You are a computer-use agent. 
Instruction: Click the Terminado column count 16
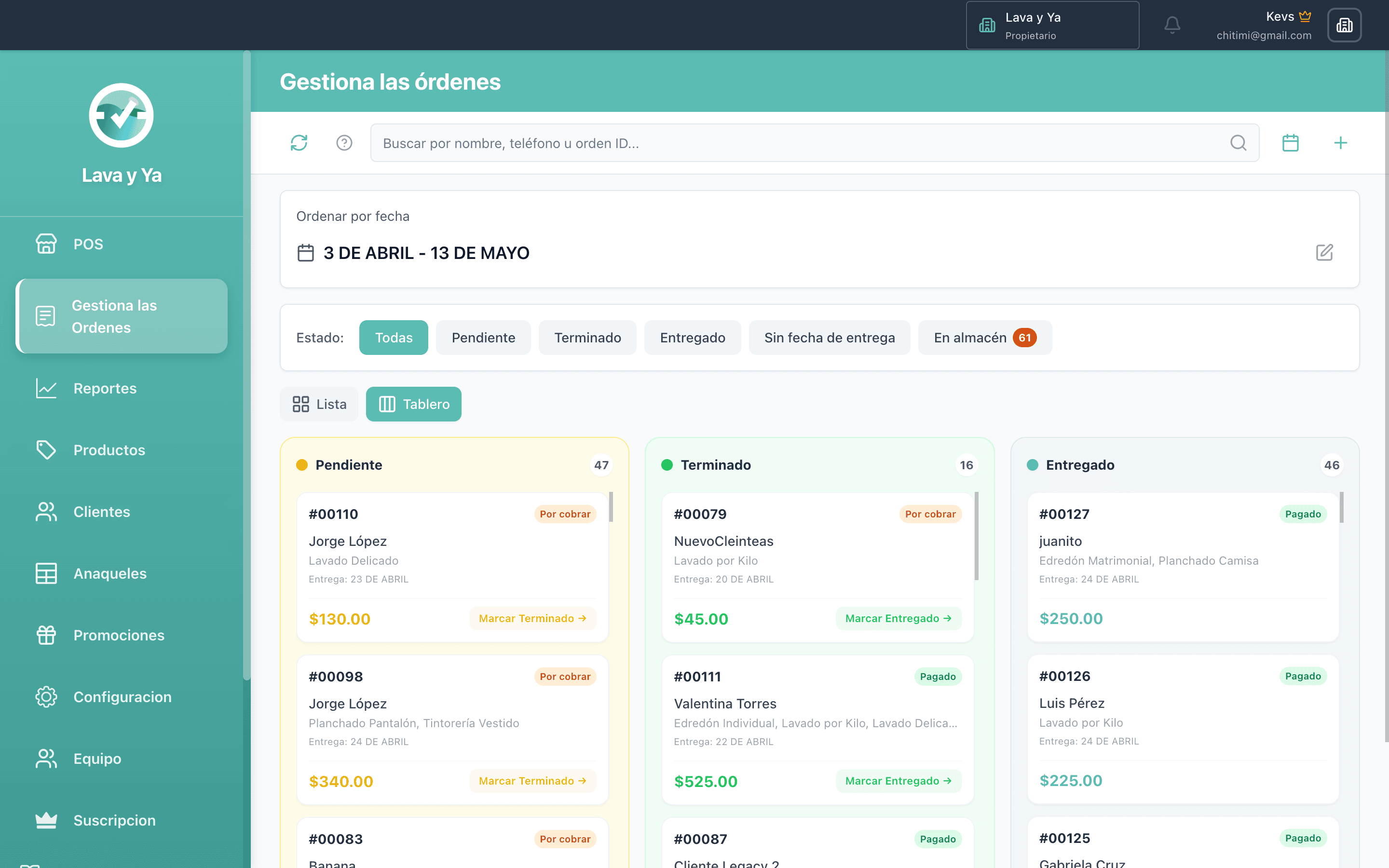click(x=967, y=465)
